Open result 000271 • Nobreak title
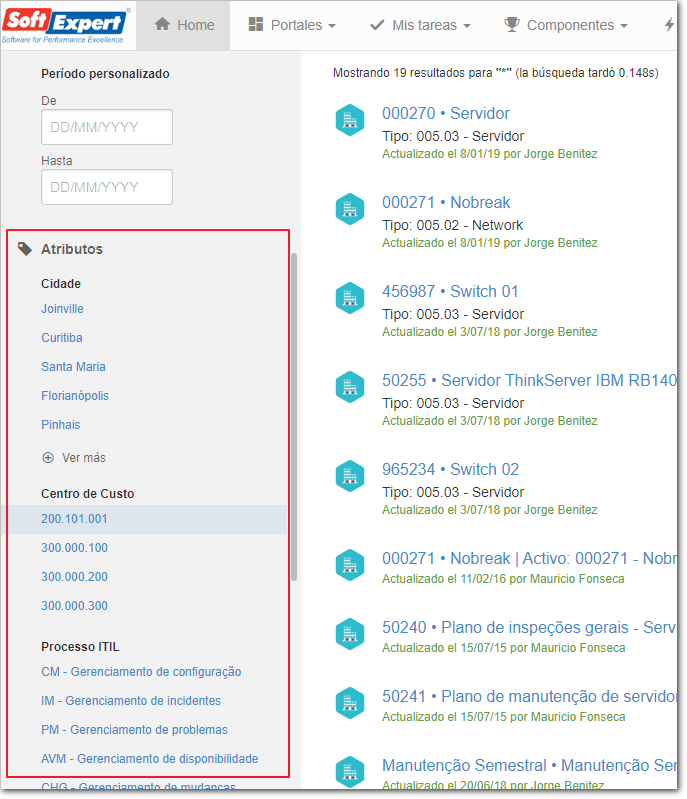The width and height of the screenshot is (687, 799). (x=446, y=202)
